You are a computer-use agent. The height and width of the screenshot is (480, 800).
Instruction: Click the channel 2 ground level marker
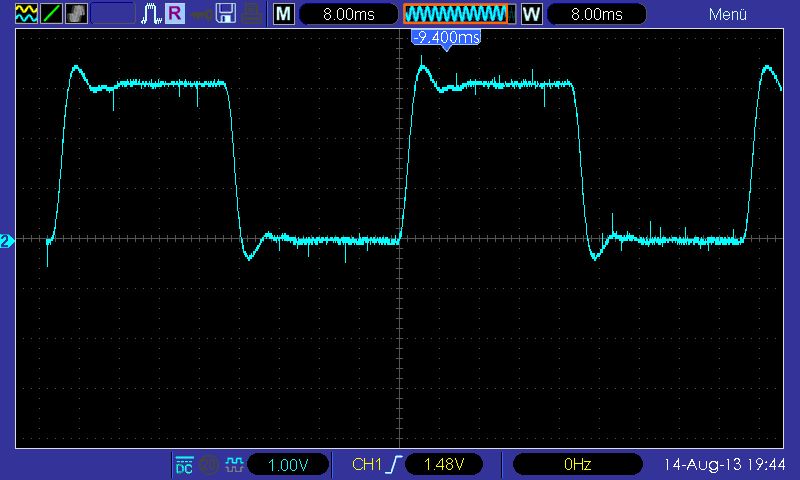tap(7, 241)
